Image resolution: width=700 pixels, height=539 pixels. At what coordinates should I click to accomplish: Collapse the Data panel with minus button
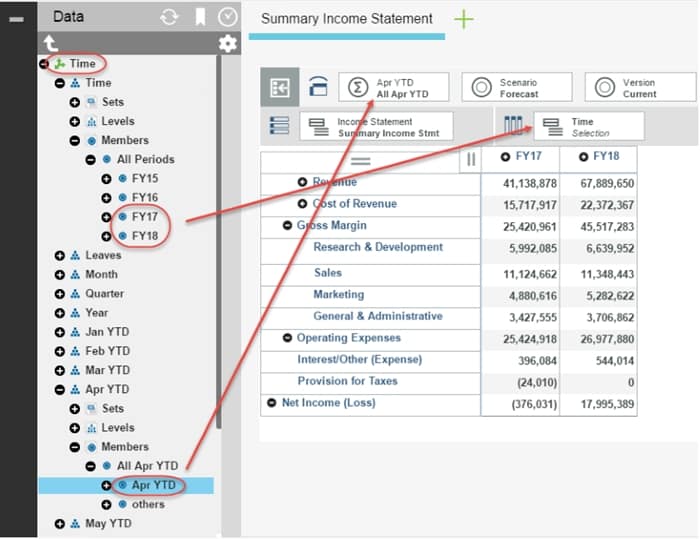pos(16,18)
